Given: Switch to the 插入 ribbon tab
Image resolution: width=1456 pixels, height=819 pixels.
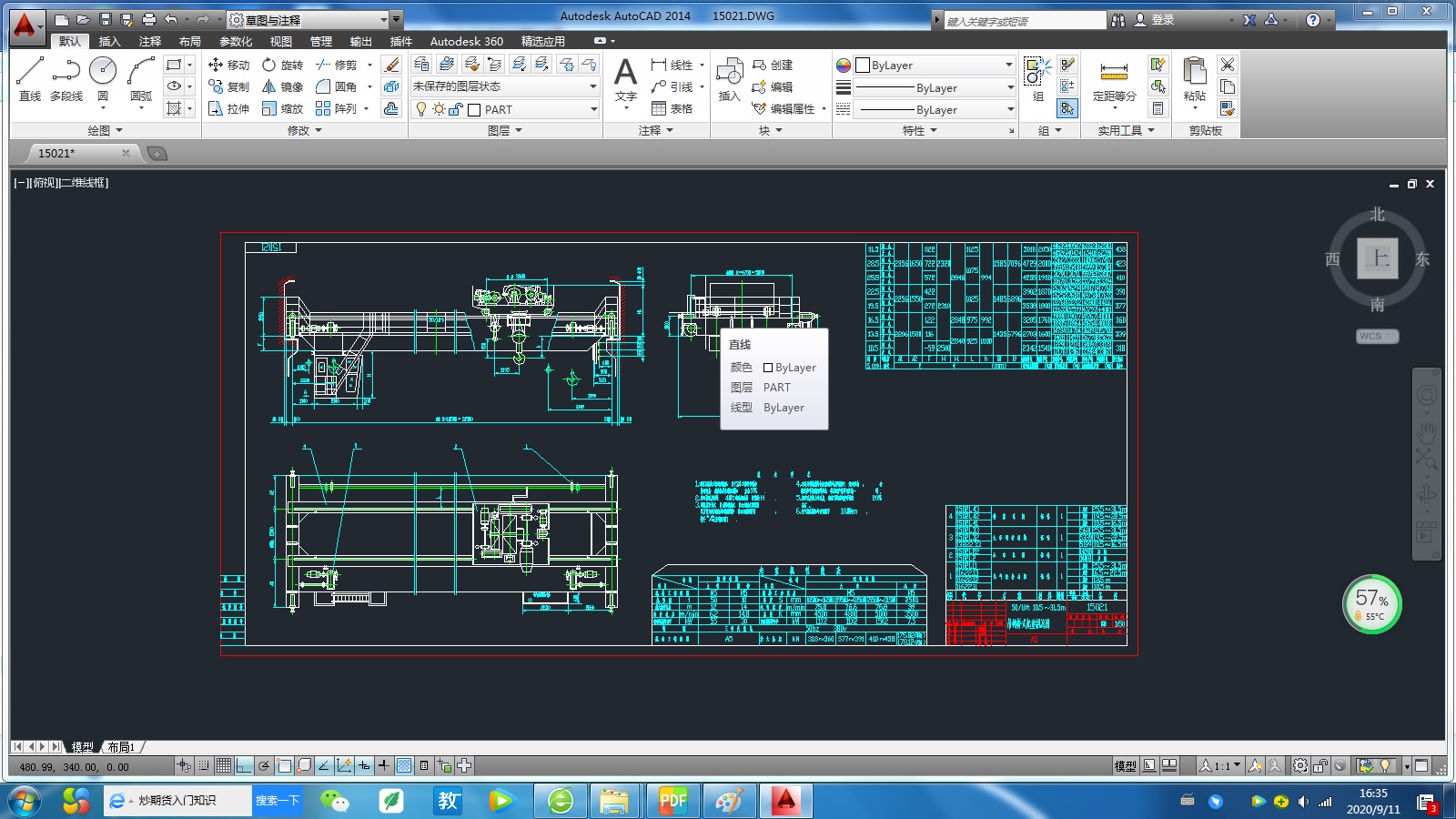Looking at the screenshot, I should pos(109,41).
